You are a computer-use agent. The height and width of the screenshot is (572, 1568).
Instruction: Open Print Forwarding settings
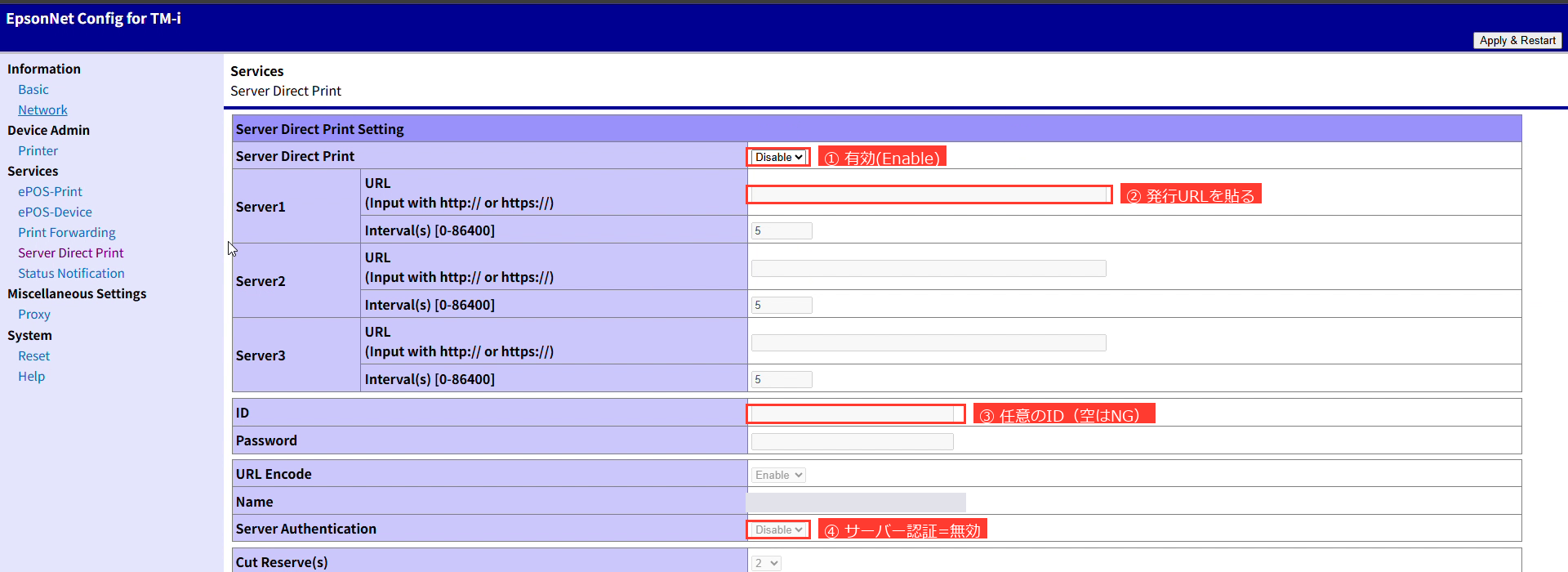tap(67, 232)
